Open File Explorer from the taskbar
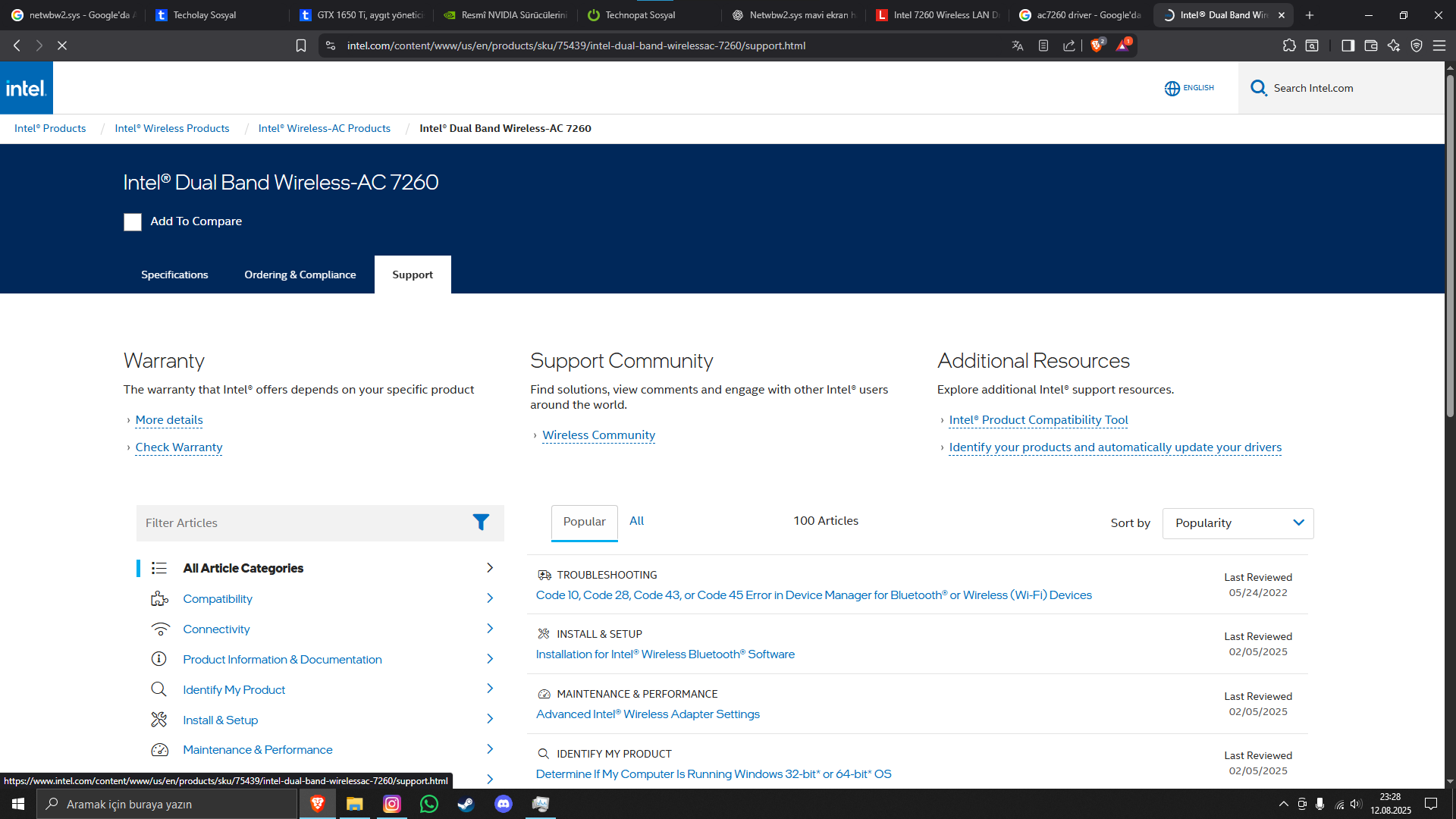1456x819 pixels. (x=355, y=804)
